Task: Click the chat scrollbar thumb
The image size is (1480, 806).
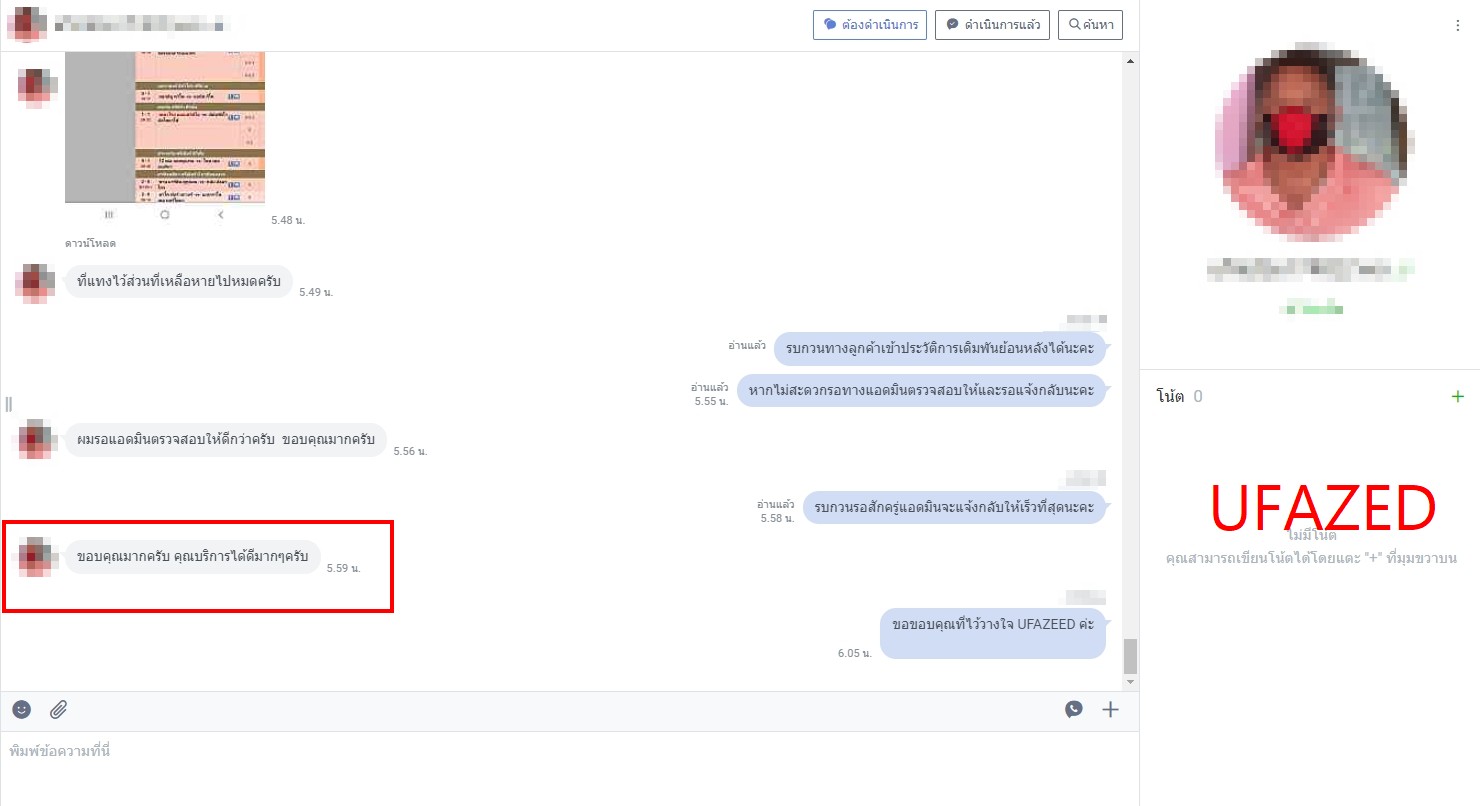Action: coord(1130,656)
